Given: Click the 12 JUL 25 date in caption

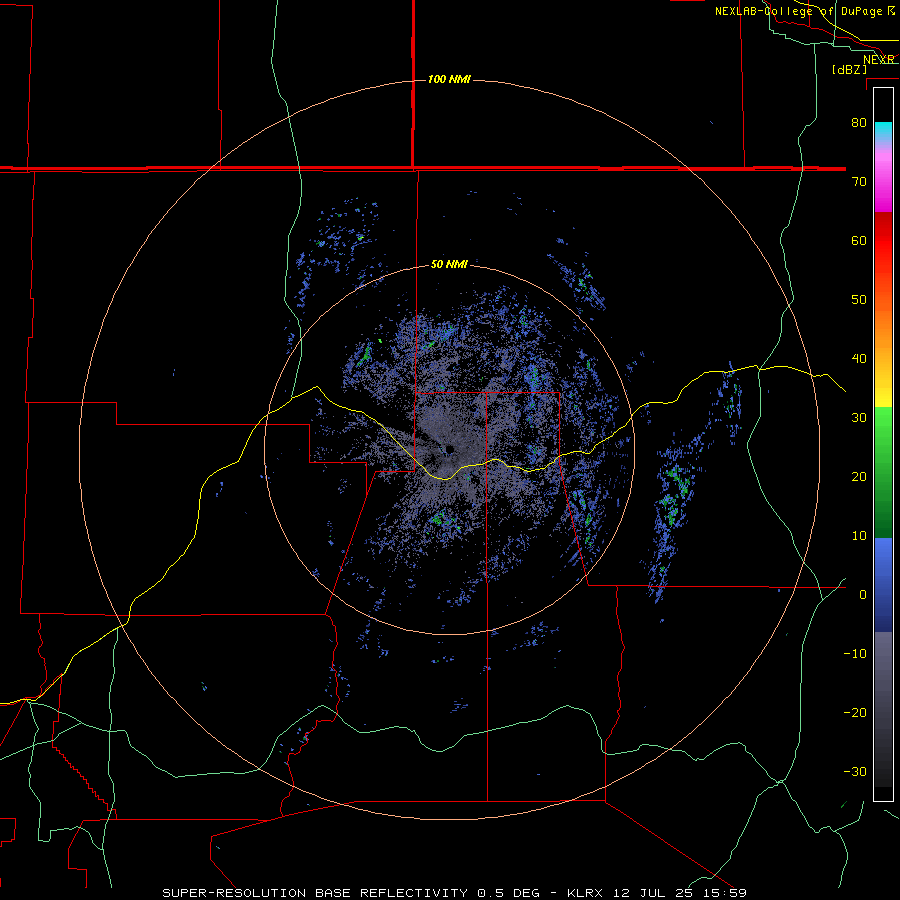Looking at the screenshot, I should pyautogui.click(x=653, y=893).
